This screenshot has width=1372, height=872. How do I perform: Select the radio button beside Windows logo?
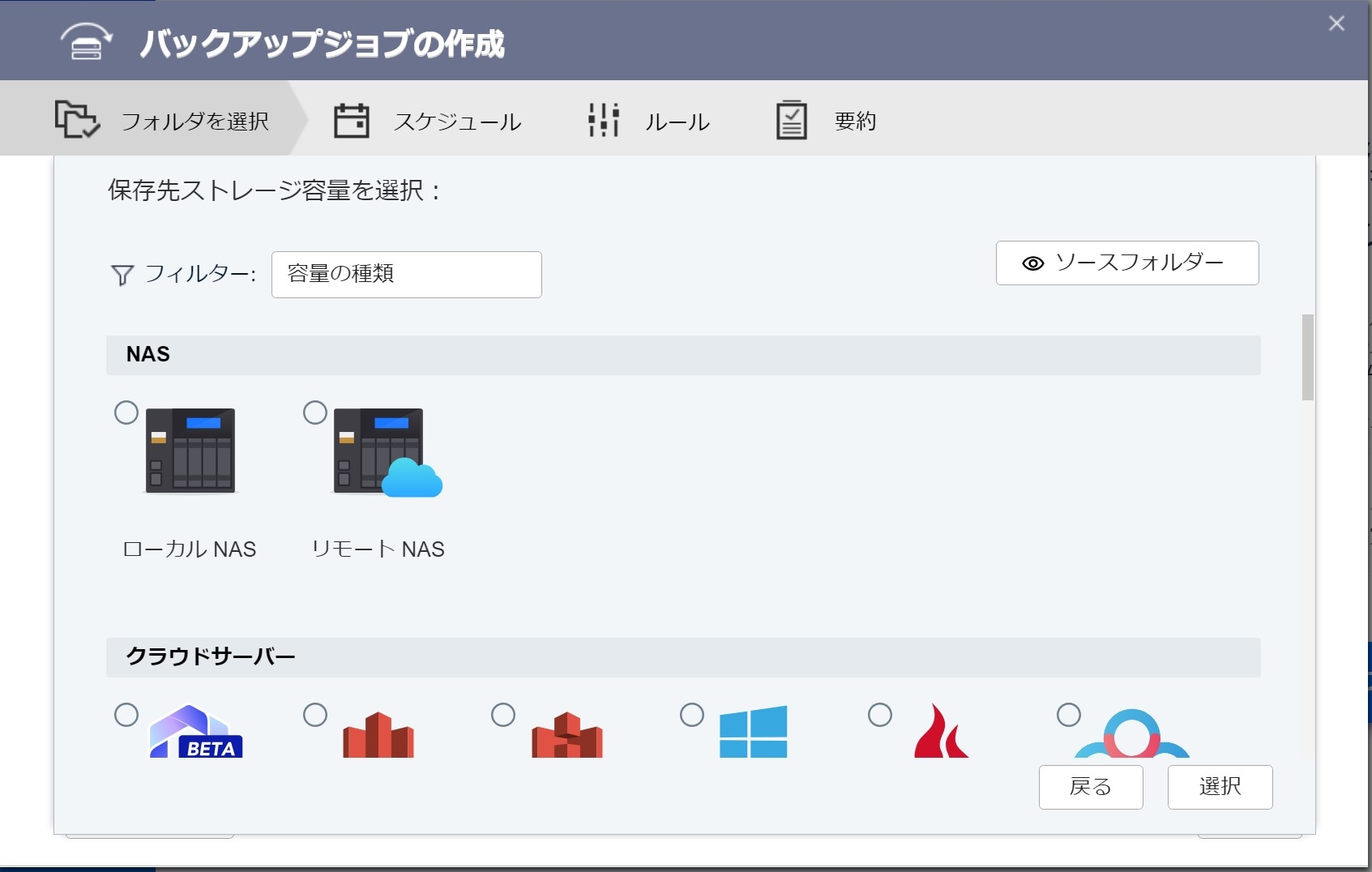point(692,715)
